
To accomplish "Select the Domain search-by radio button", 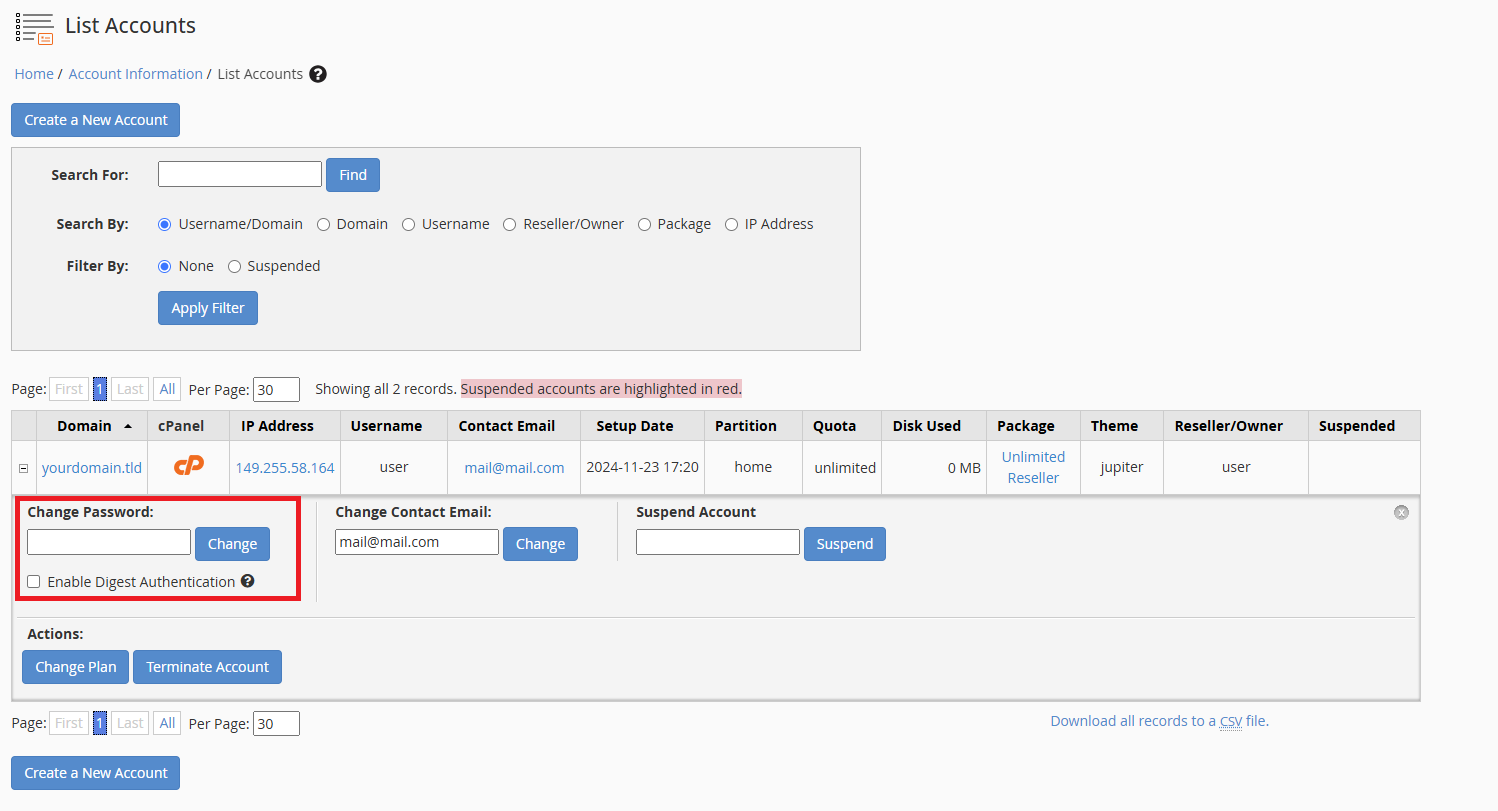I will [323, 224].
